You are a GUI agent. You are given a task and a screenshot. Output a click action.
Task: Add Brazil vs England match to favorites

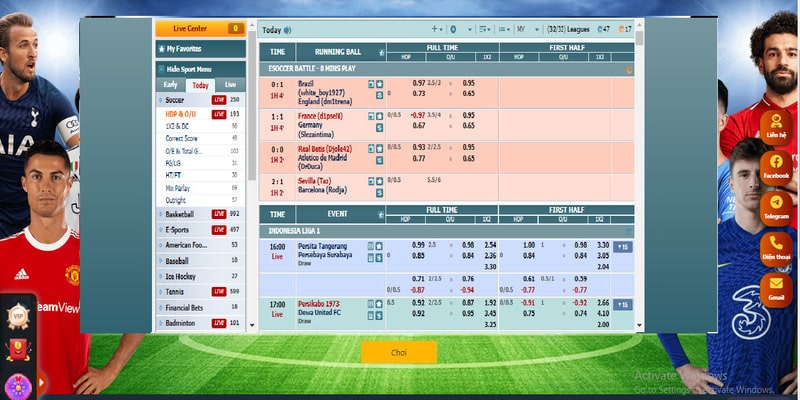tap(380, 84)
